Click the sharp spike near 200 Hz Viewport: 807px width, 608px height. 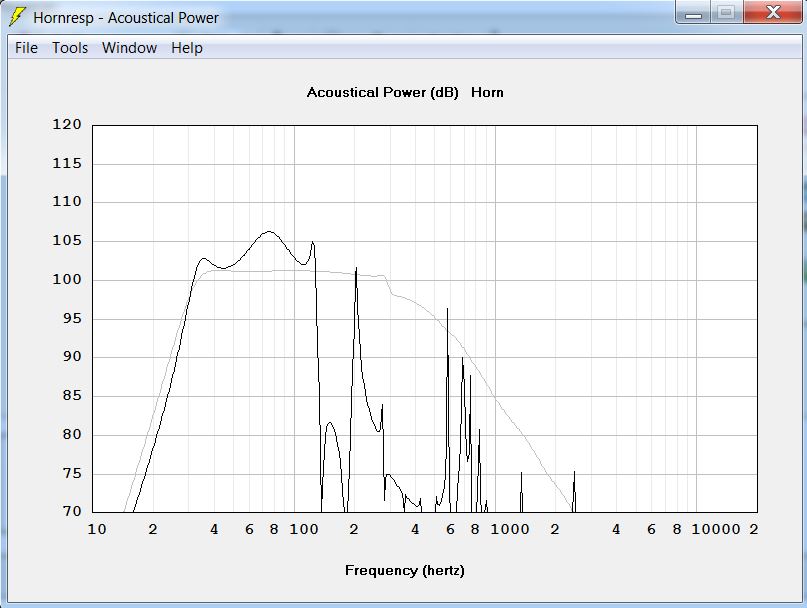(356, 268)
